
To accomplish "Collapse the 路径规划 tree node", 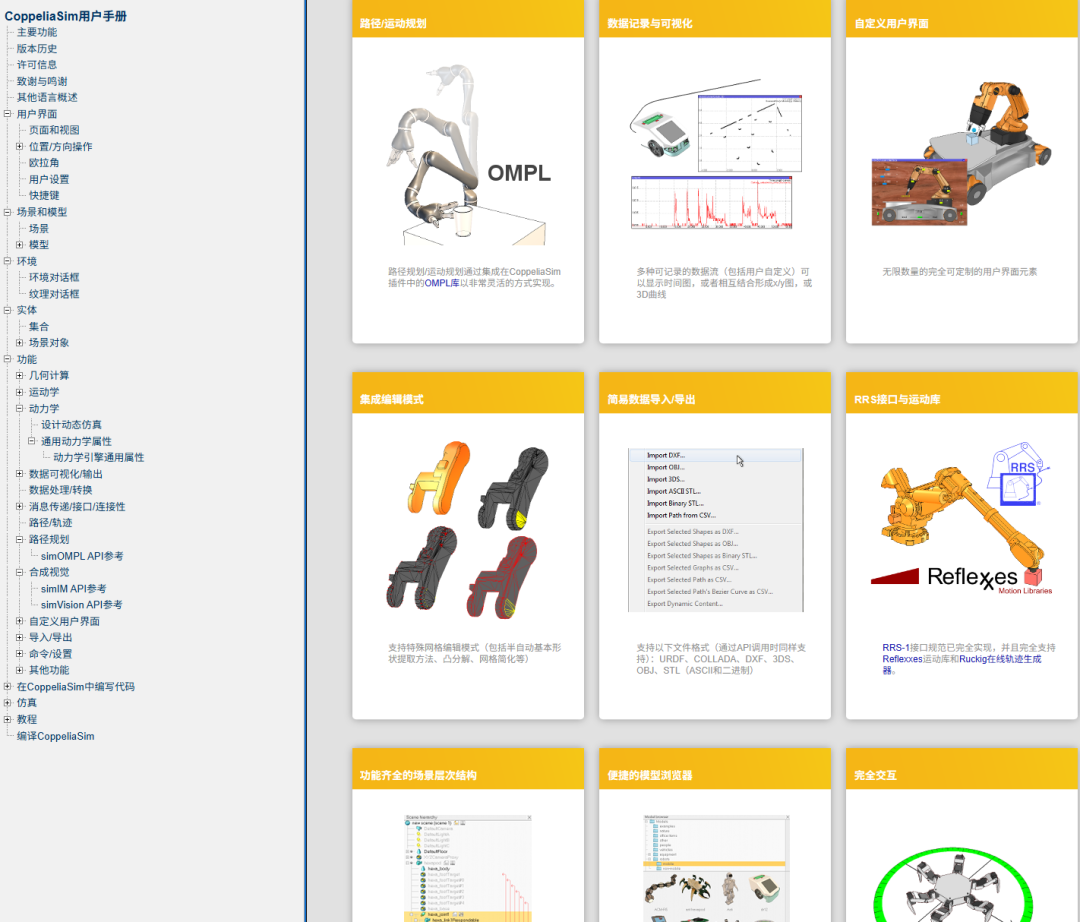I will 19,539.
